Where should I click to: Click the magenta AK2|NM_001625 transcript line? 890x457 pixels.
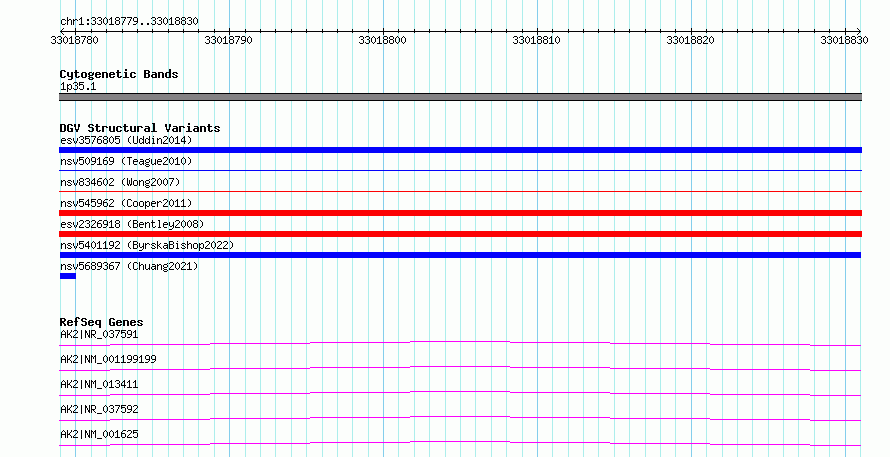(460, 443)
